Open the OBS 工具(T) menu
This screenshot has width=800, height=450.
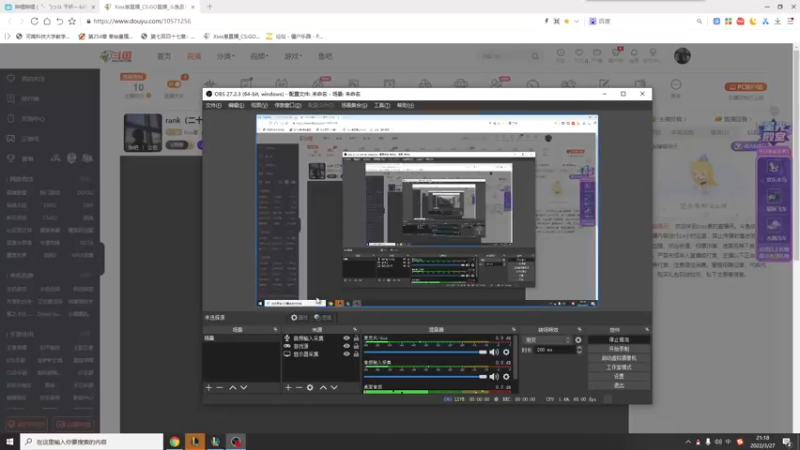[x=382, y=106]
